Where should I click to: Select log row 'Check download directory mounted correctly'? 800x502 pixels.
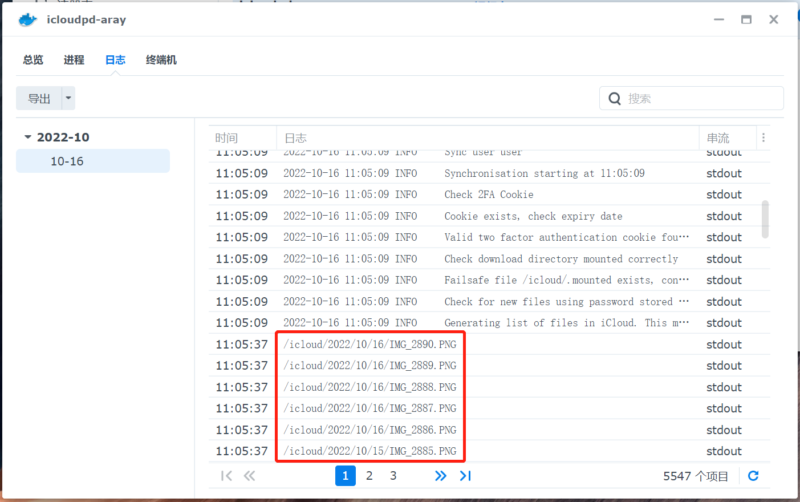click(x=489, y=259)
